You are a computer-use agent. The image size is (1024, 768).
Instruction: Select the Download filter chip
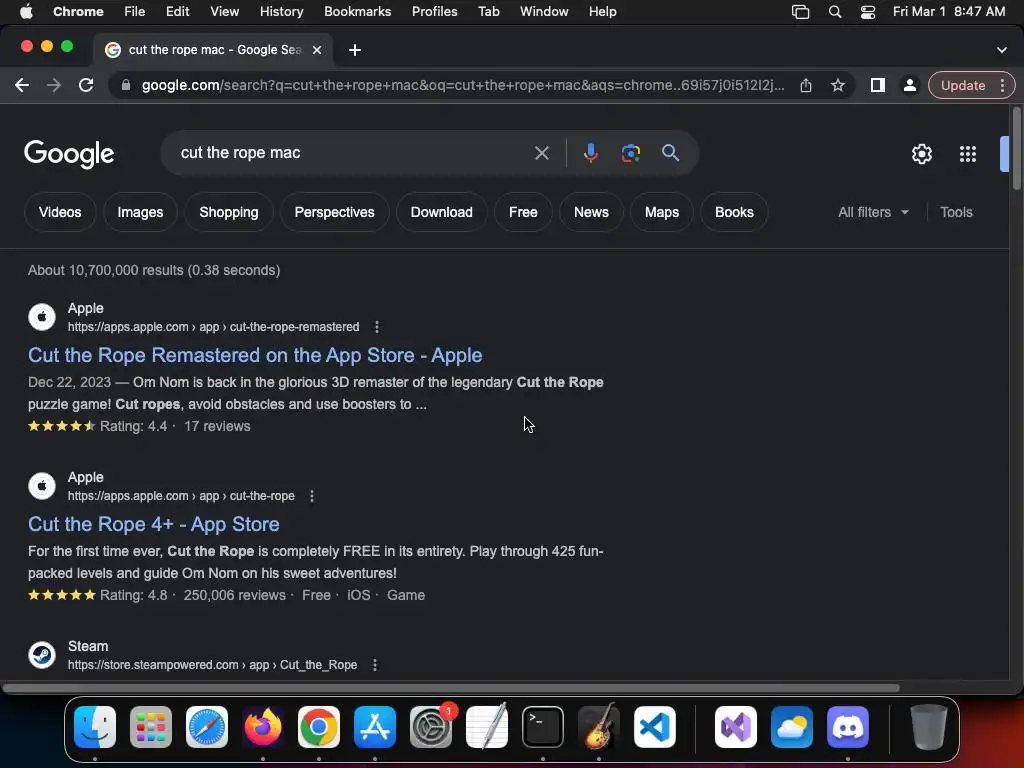[x=441, y=212]
